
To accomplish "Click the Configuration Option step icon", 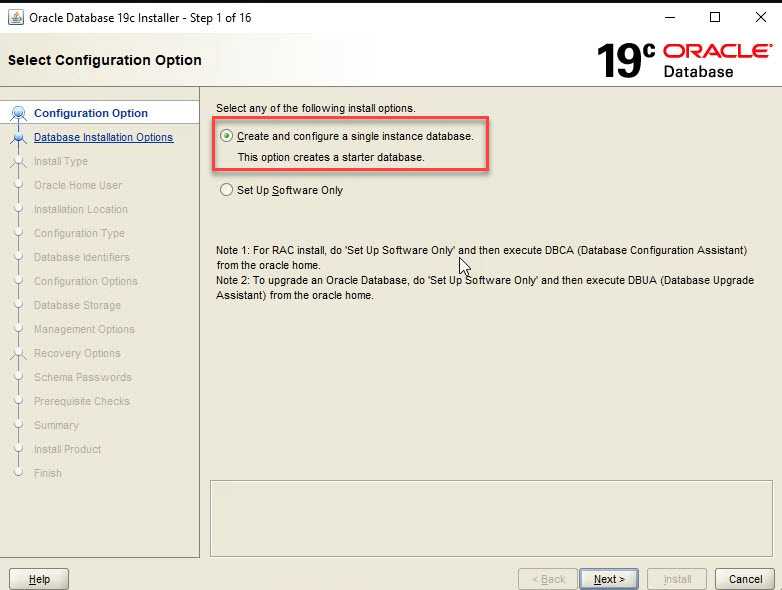I will point(18,114).
